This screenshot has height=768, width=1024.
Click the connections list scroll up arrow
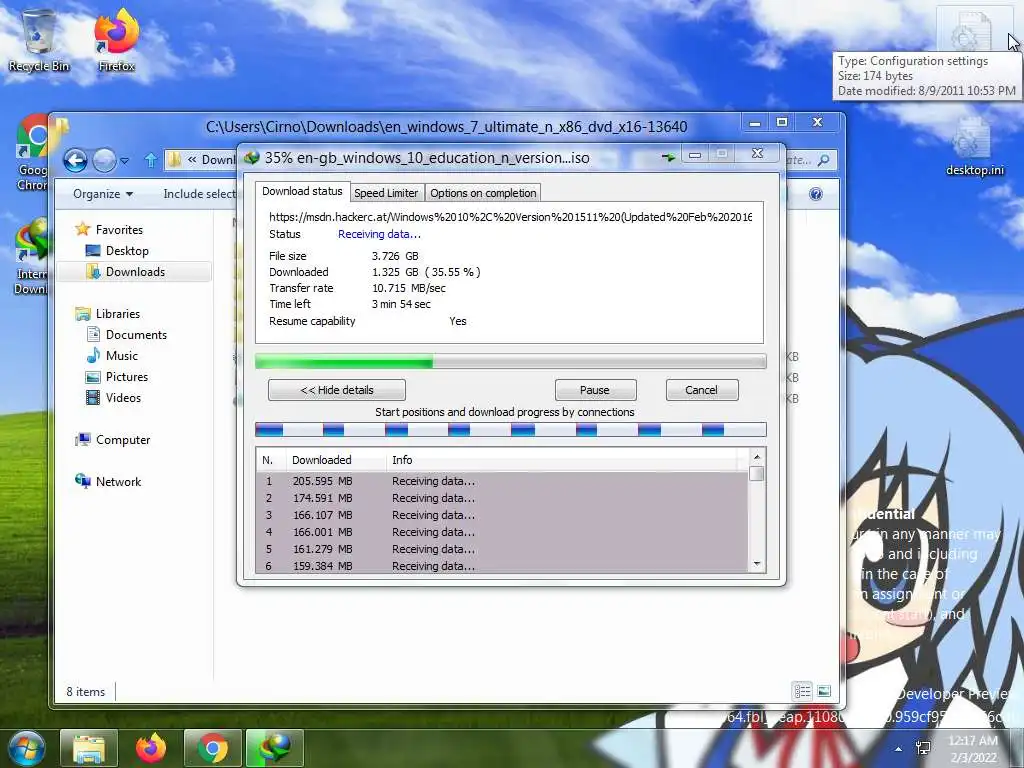coord(757,457)
